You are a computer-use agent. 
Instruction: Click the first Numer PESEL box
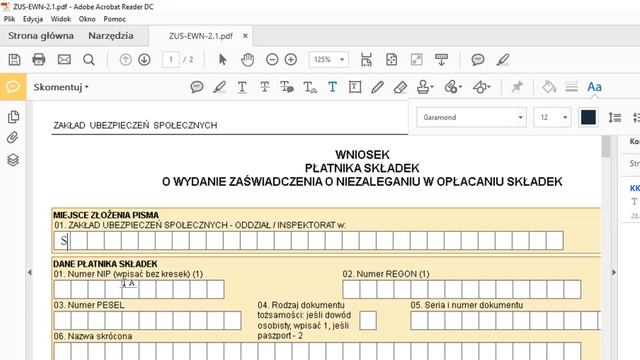click(x=62, y=321)
